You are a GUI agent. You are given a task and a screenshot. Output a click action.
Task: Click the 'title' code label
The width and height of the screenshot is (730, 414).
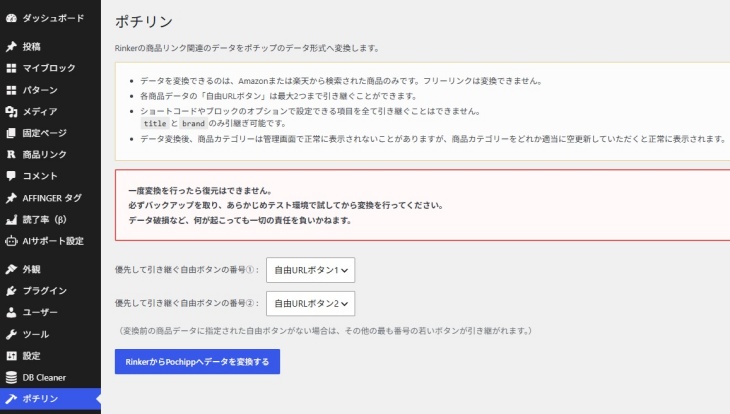pos(155,123)
